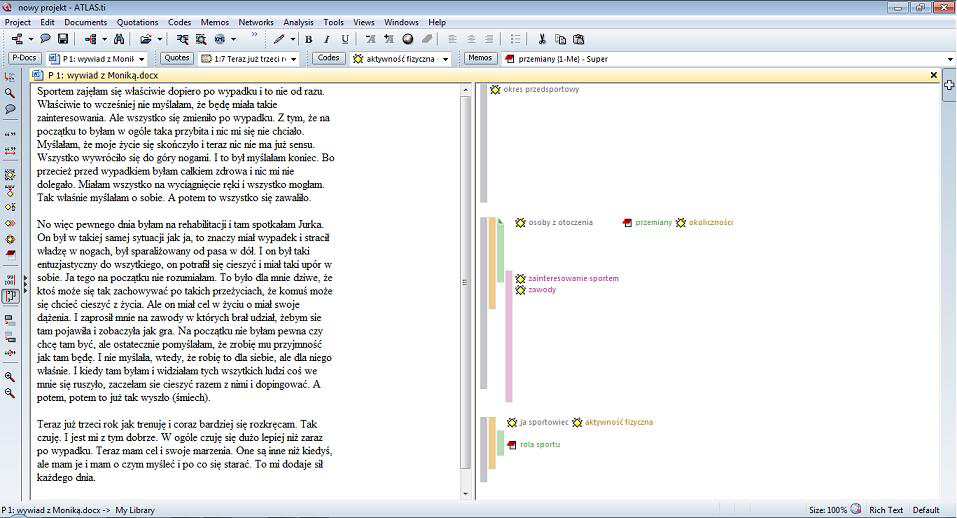Click the Copy icon in the toolbar
The width and height of the screenshot is (957, 518).
[560, 39]
